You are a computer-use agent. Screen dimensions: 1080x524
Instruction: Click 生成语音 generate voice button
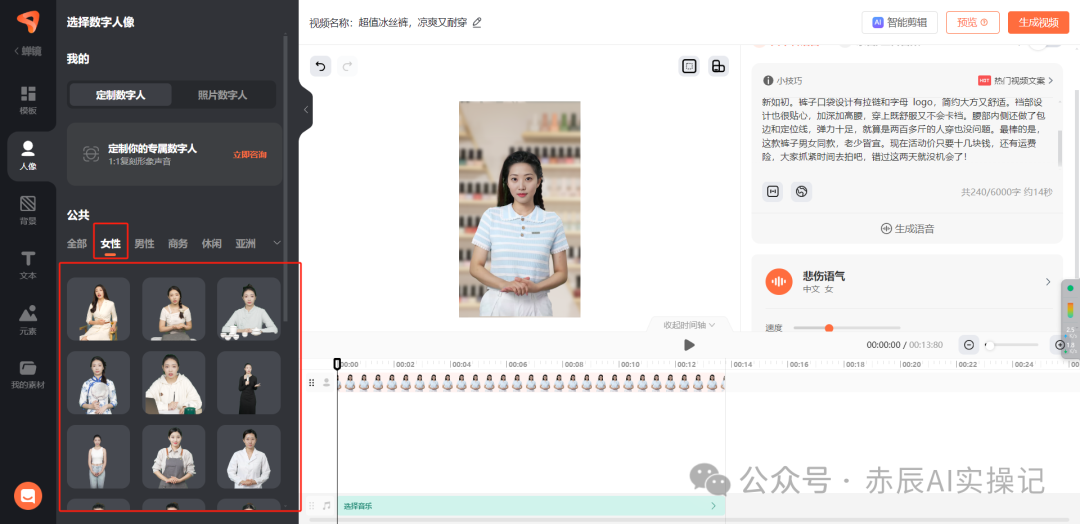[907, 229]
